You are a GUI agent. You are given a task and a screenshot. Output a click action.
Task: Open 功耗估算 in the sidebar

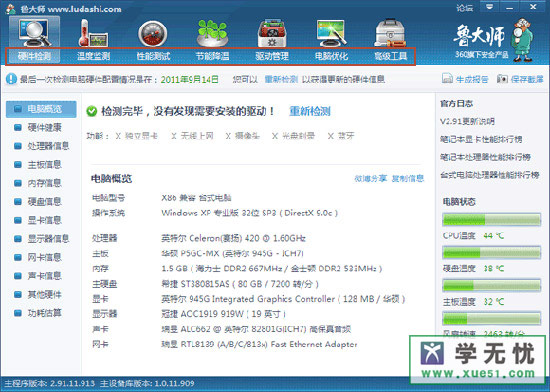tap(44, 313)
